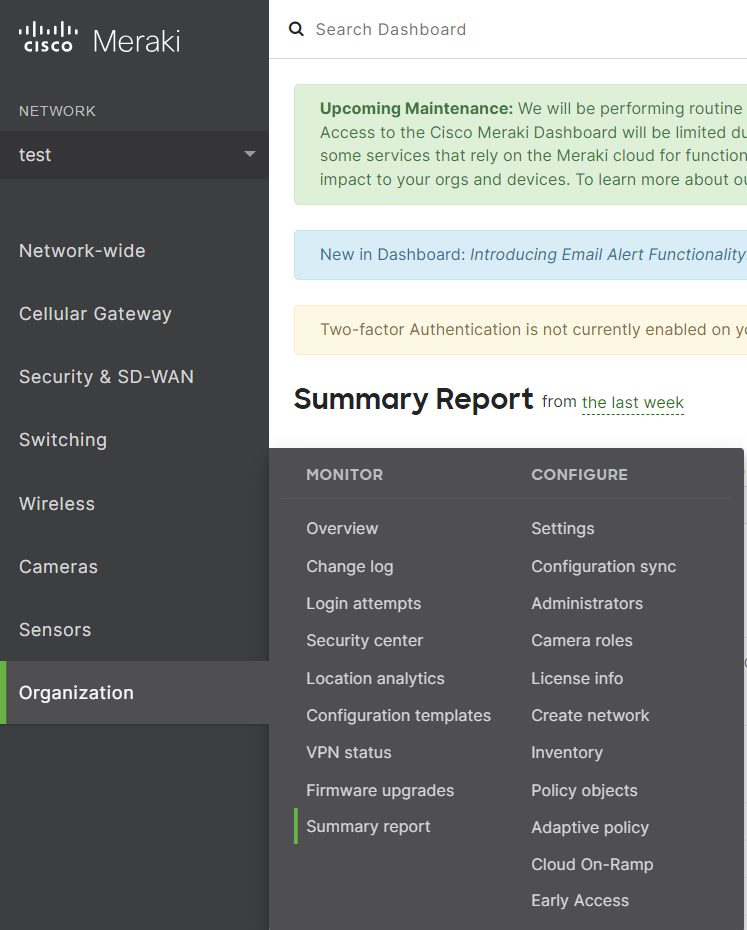Create a new network under Configure

pos(589,715)
